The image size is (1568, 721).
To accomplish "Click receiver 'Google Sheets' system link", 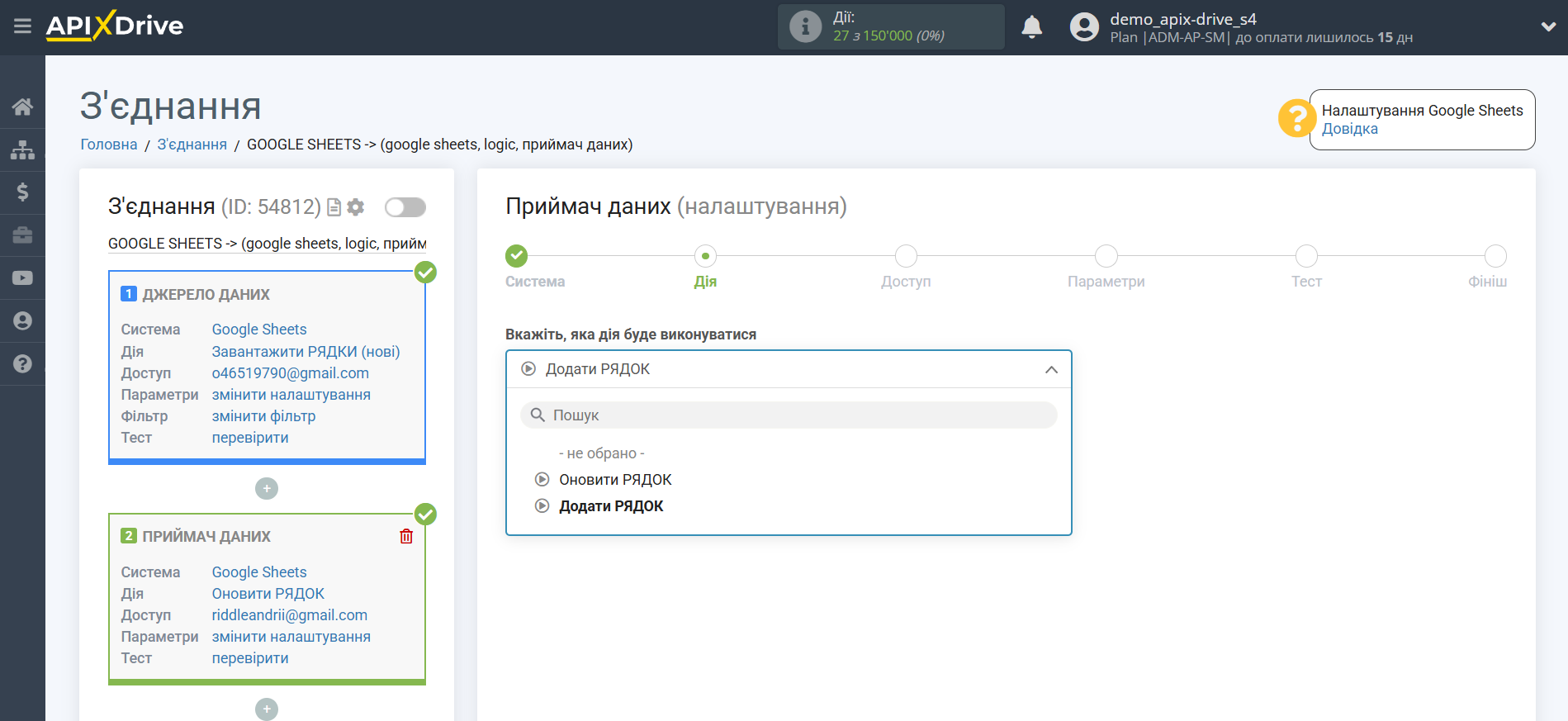I will [x=259, y=572].
